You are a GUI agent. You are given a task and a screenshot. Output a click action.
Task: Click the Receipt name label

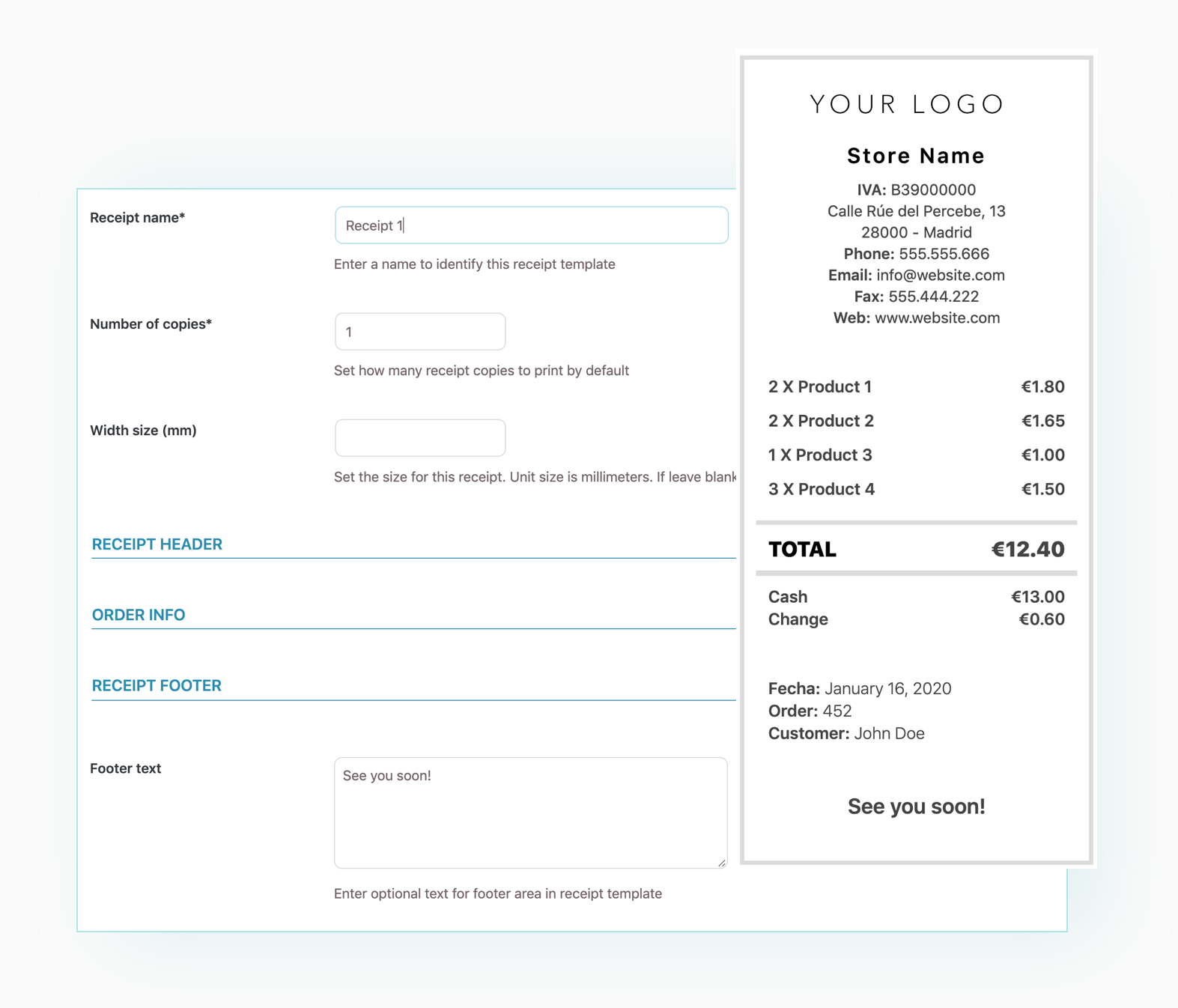[138, 218]
